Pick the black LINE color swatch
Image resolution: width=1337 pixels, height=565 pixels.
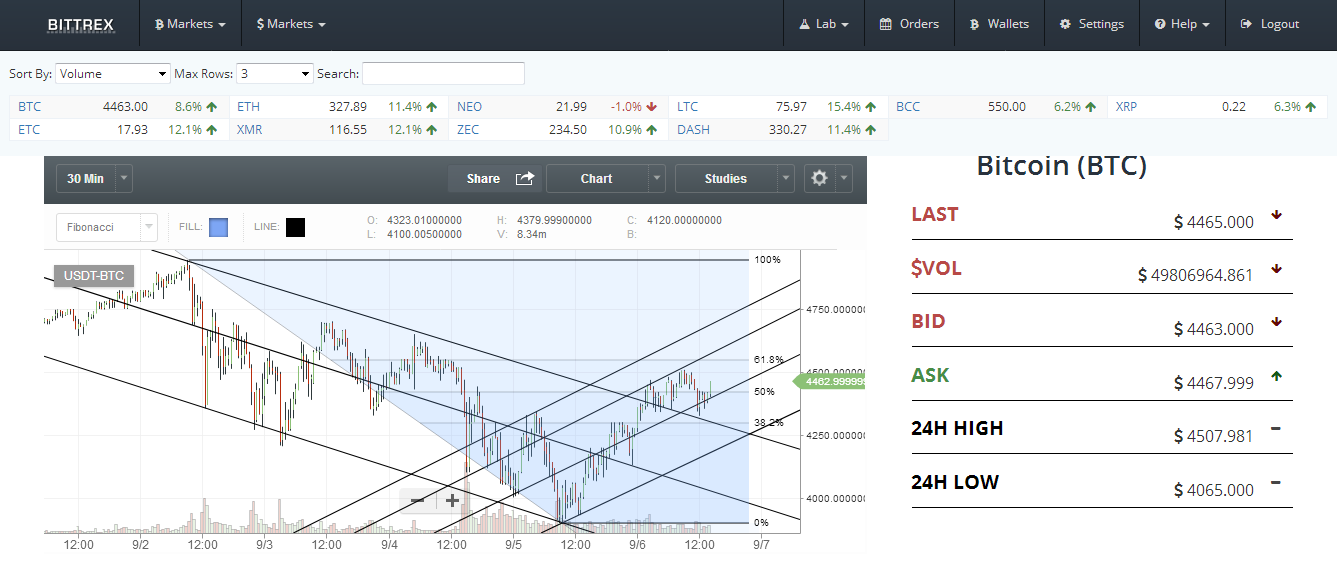click(x=295, y=227)
